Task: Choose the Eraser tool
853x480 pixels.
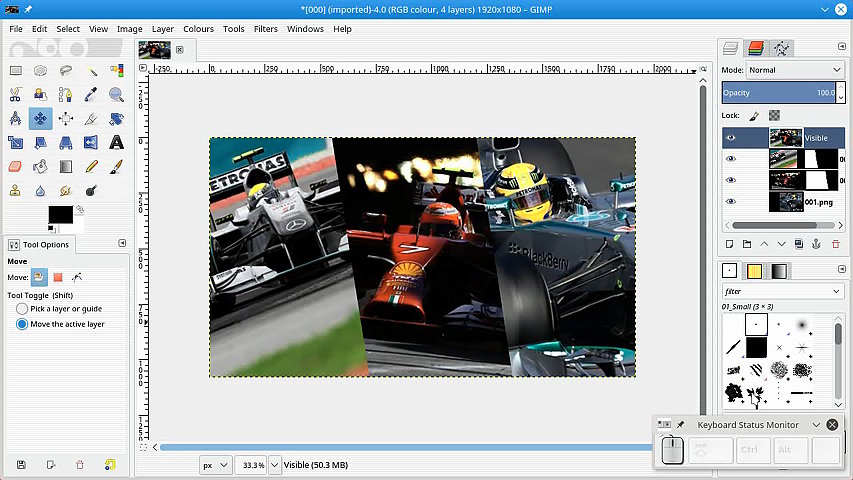Action: click(15, 167)
